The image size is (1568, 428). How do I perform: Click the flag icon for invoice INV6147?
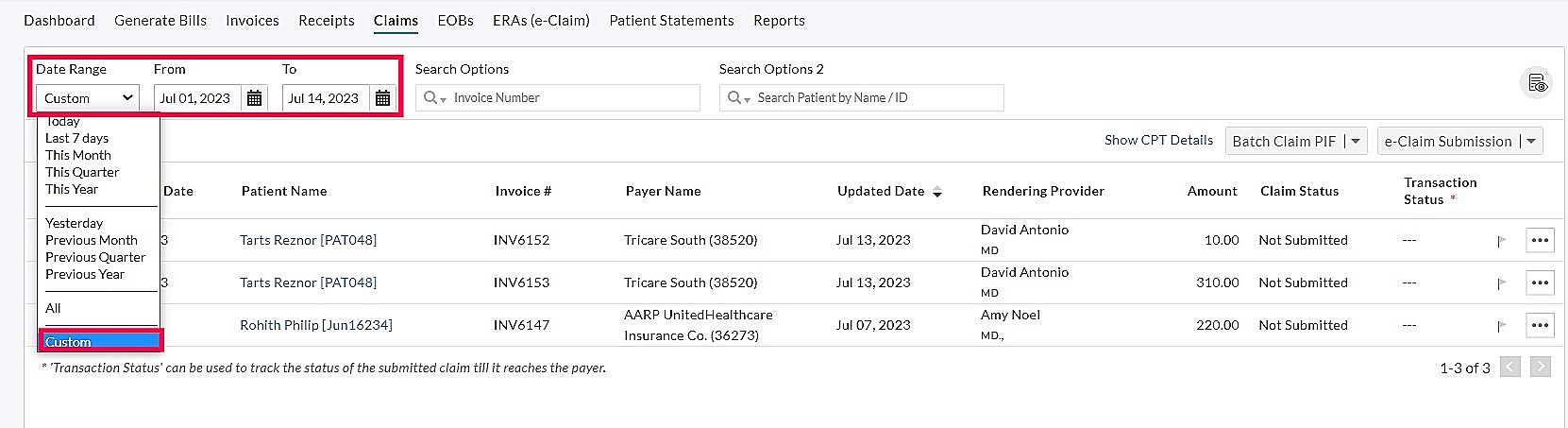coord(1501,326)
